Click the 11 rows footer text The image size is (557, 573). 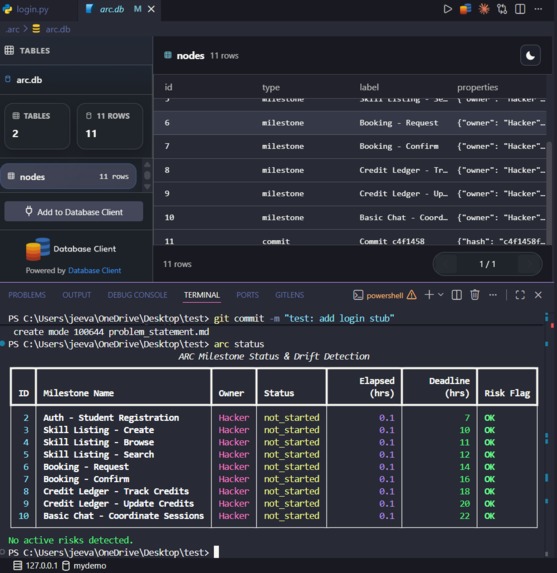[x=177, y=264]
